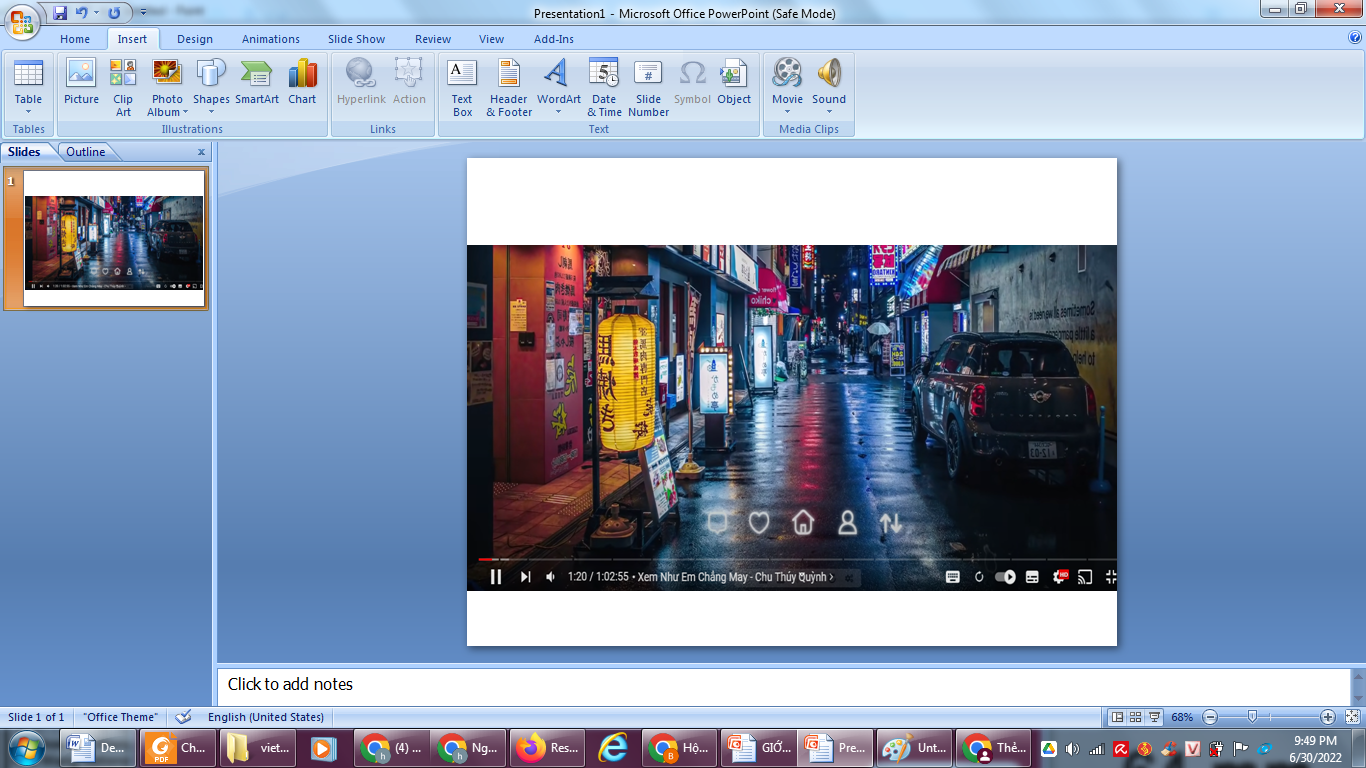
Task: Select slide 1 thumbnail
Action: (x=114, y=238)
